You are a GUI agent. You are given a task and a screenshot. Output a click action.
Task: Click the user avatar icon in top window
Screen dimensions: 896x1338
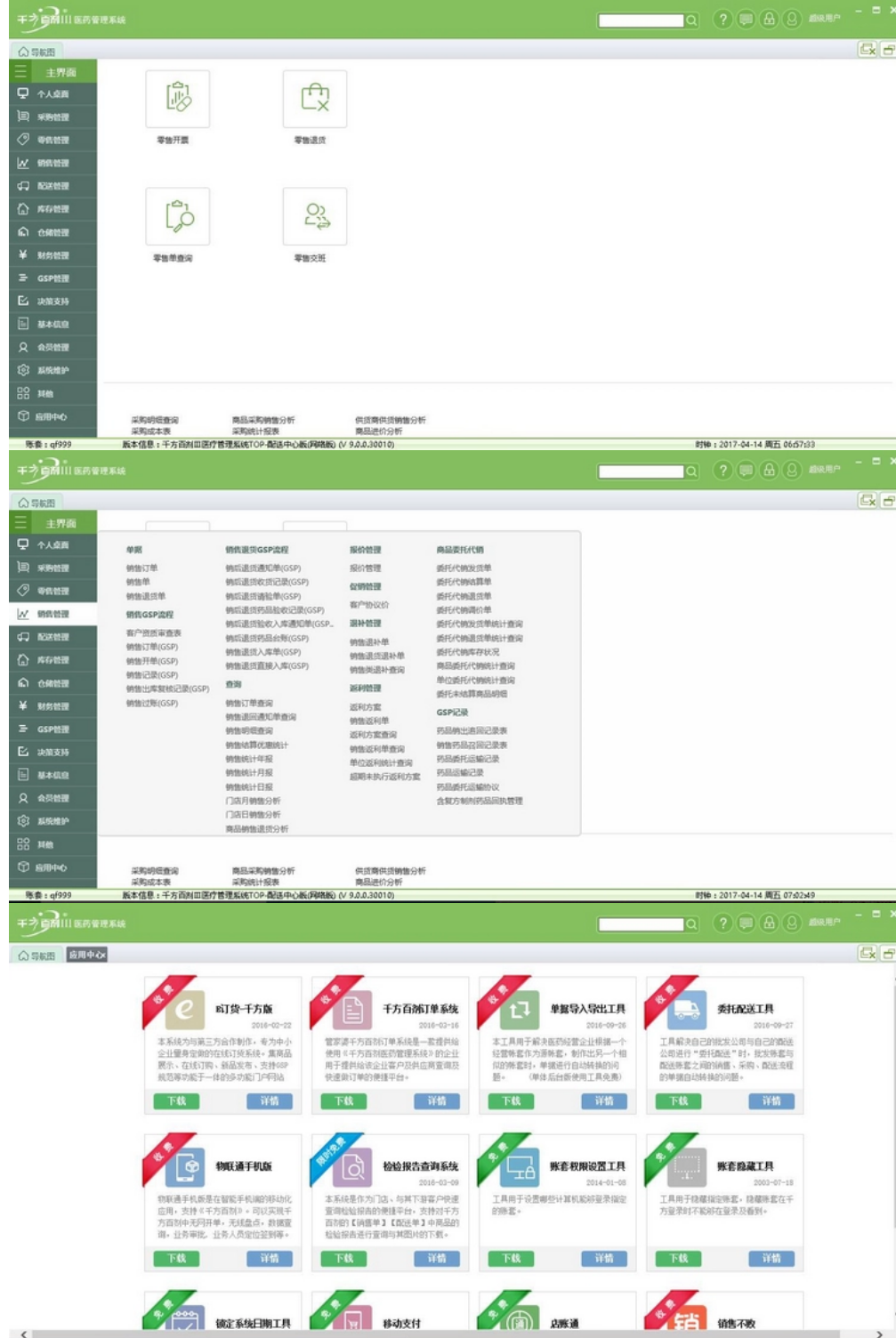(792, 20)
